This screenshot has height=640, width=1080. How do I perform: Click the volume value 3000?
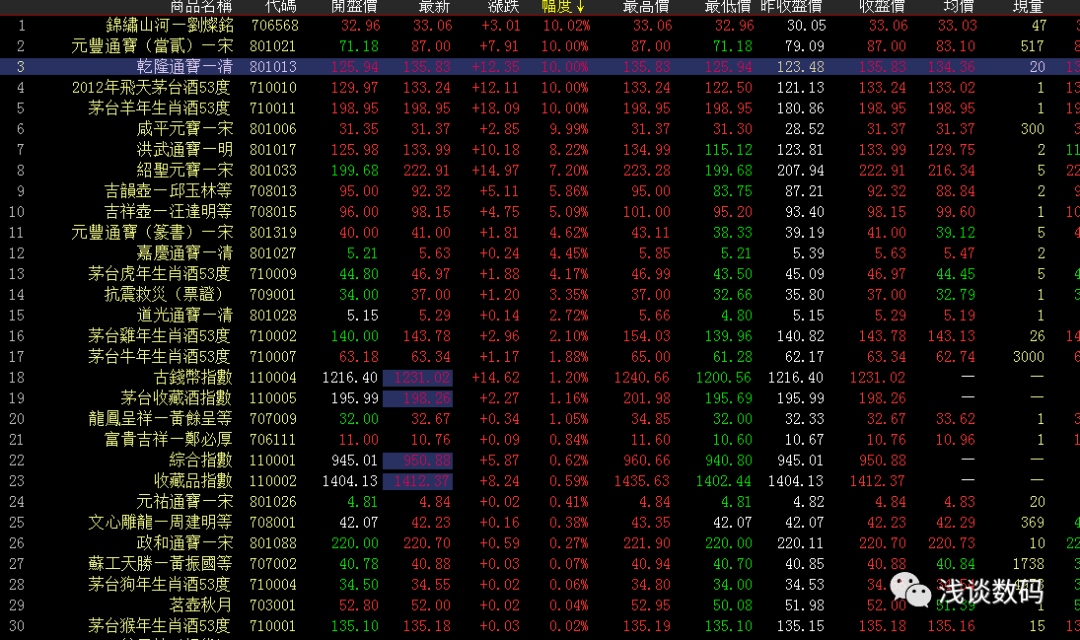(1028, 356)
